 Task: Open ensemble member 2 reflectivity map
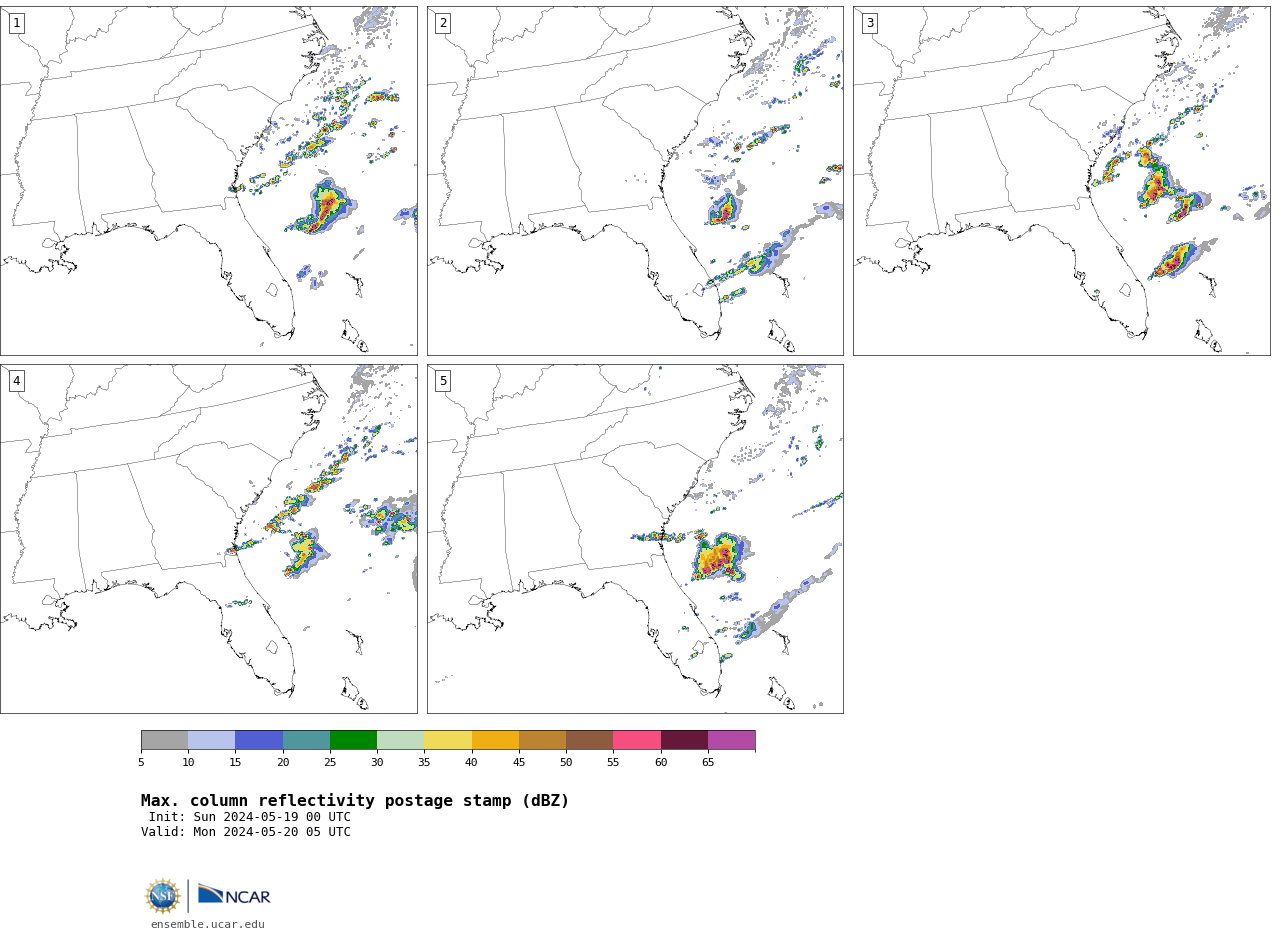[x=635, y=181]
